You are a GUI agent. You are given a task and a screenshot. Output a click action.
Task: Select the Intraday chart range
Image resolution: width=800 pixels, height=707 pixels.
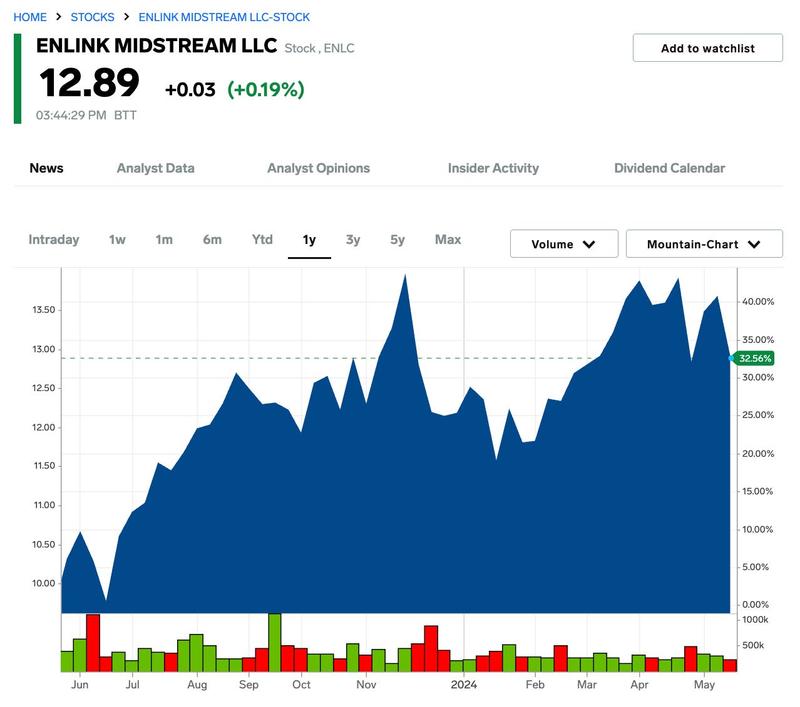point(54,239)
